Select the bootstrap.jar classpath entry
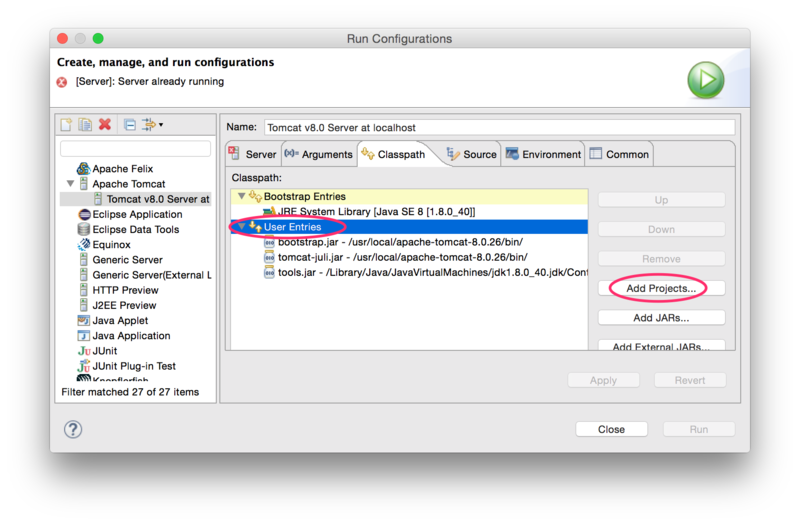Image resolution: width=800 pixels, height=524 pixels. (x=409, y=242)
